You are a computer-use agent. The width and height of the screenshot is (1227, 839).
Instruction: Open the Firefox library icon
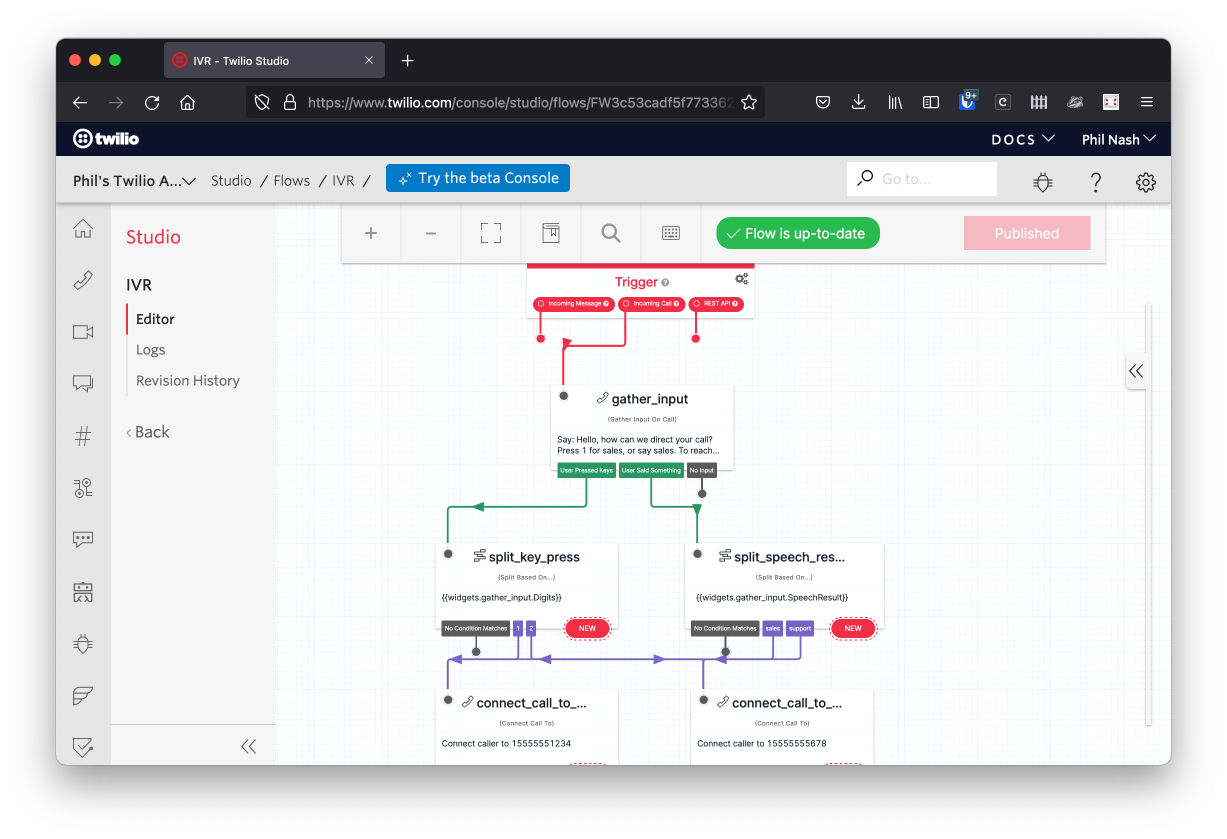pyautogui.click(x=895, y=102)
